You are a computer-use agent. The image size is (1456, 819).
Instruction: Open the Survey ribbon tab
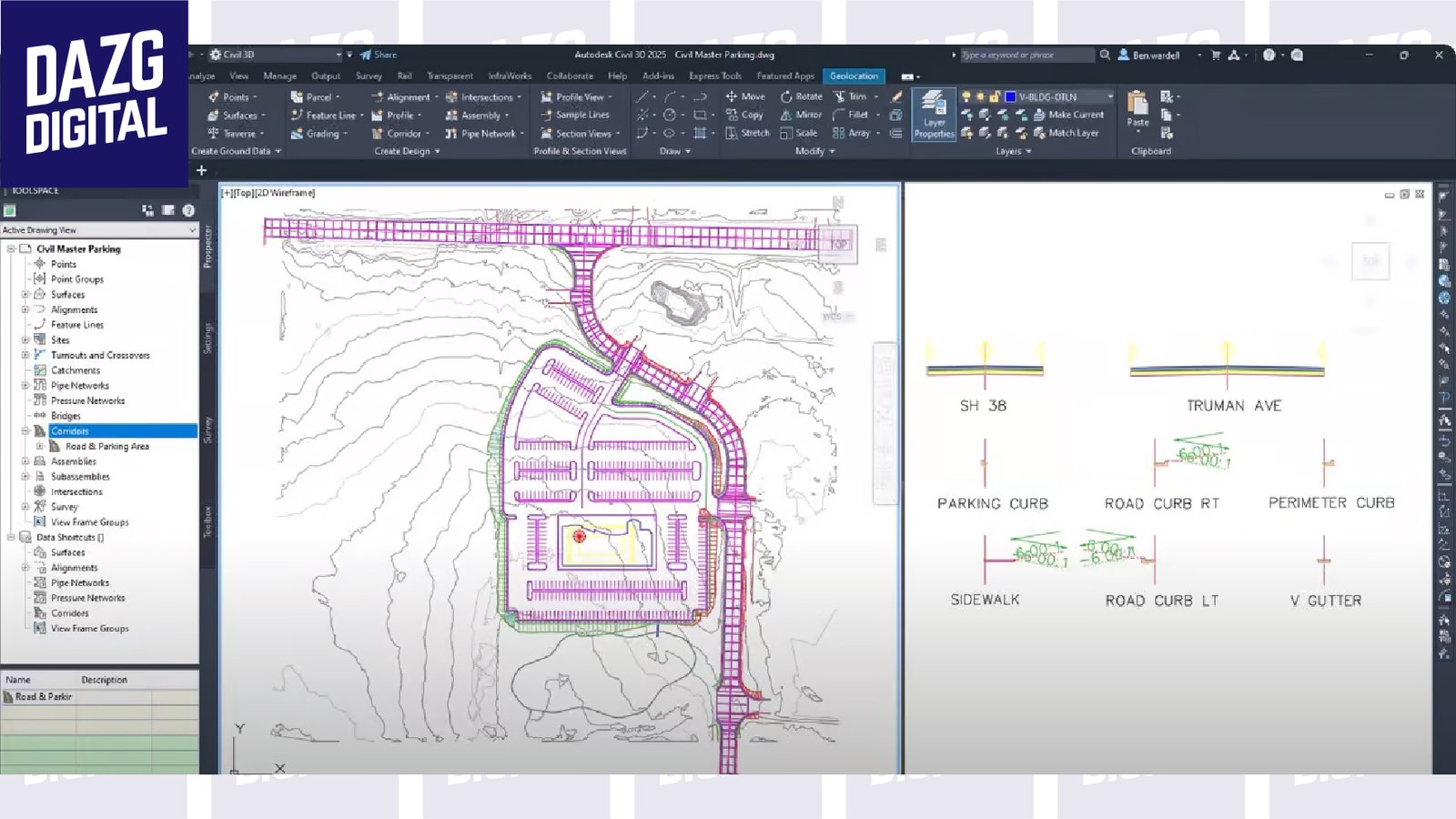(x=369, y=76)
